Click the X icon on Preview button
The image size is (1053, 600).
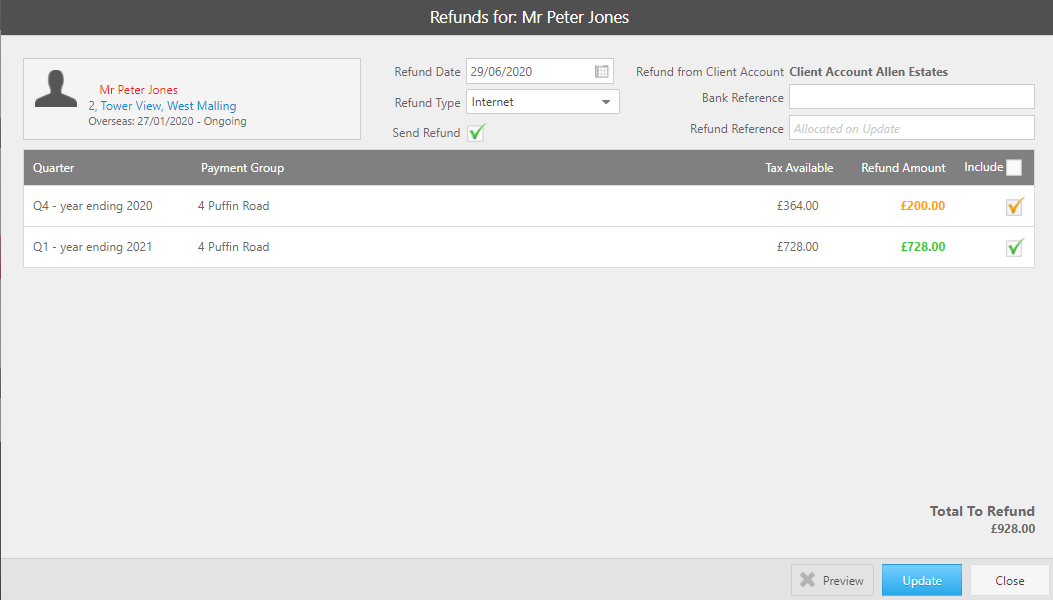coord(807,580)
